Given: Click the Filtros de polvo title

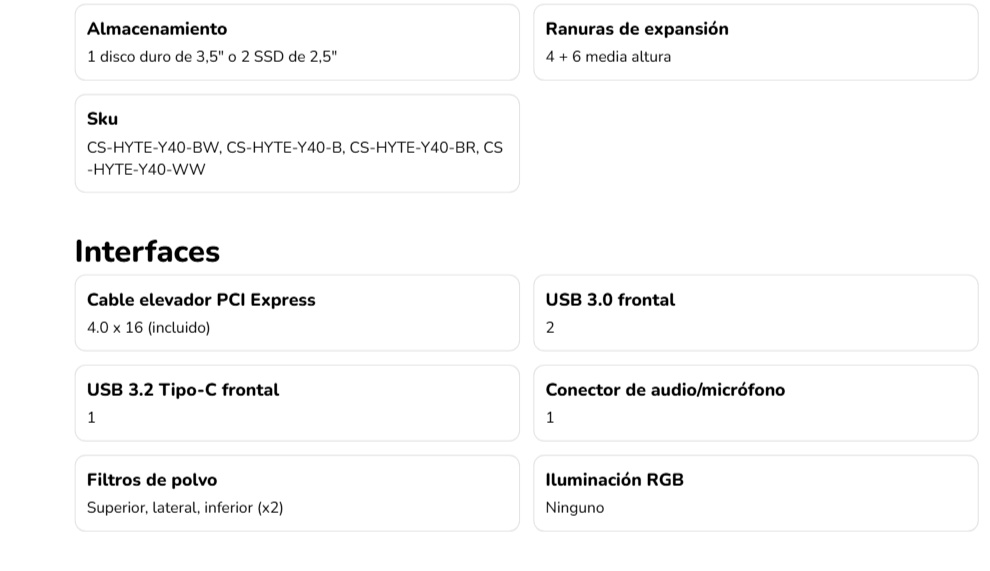Looking at the screenshot, I should [152, 480].
